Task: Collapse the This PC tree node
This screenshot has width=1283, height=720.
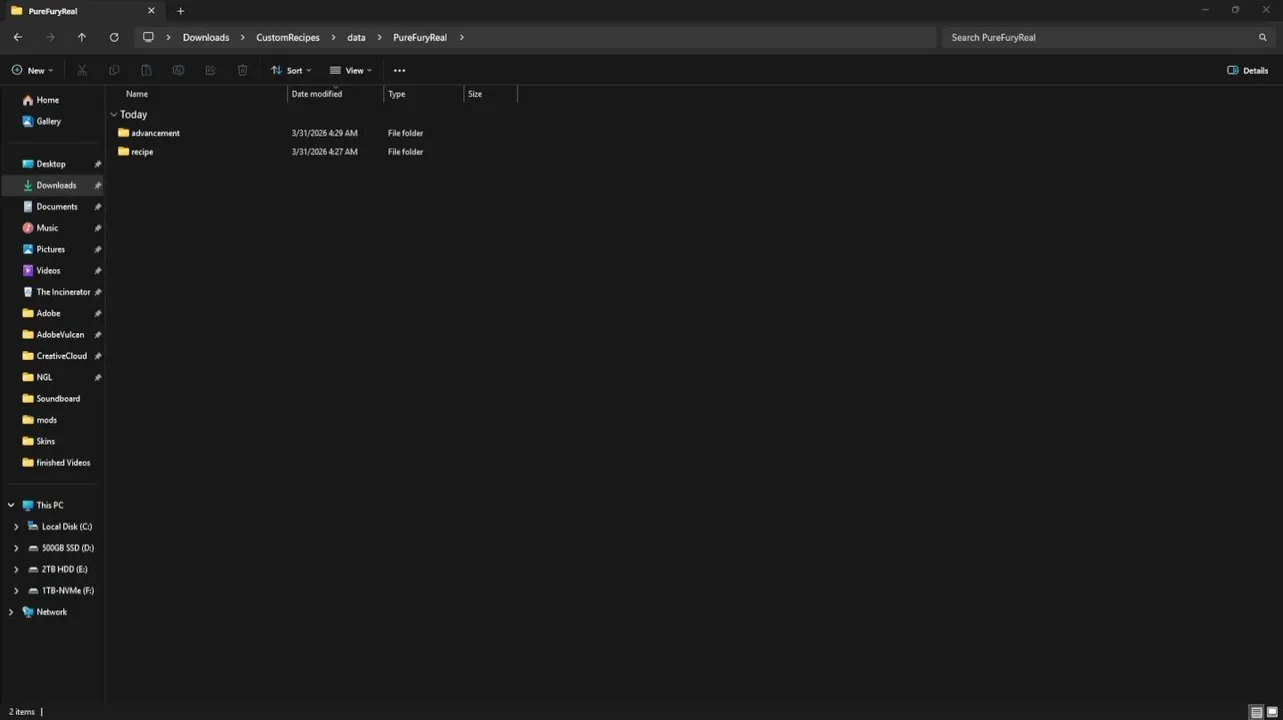Action: 11,505
